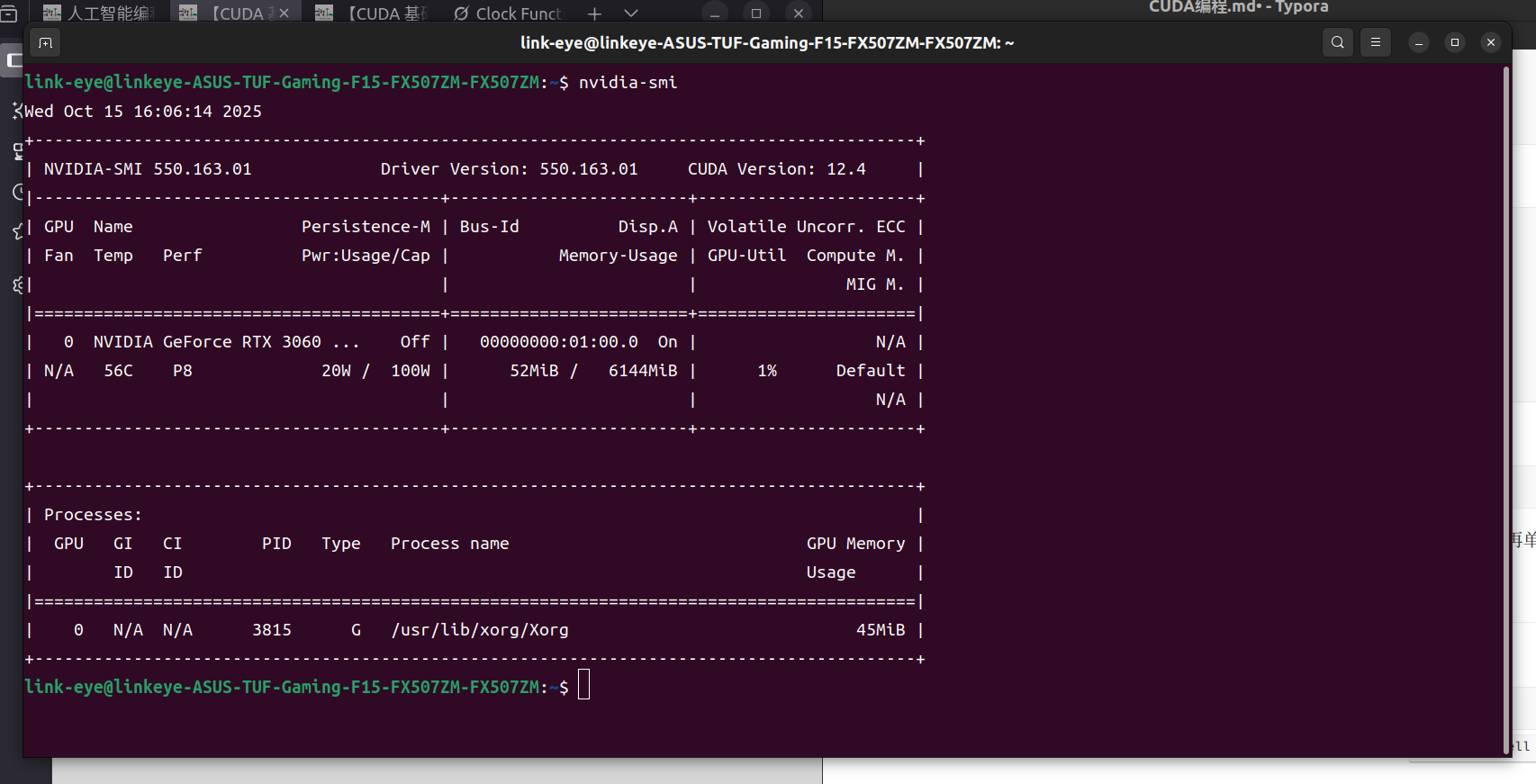Close the active CUDA browser tab

point(284,14)
